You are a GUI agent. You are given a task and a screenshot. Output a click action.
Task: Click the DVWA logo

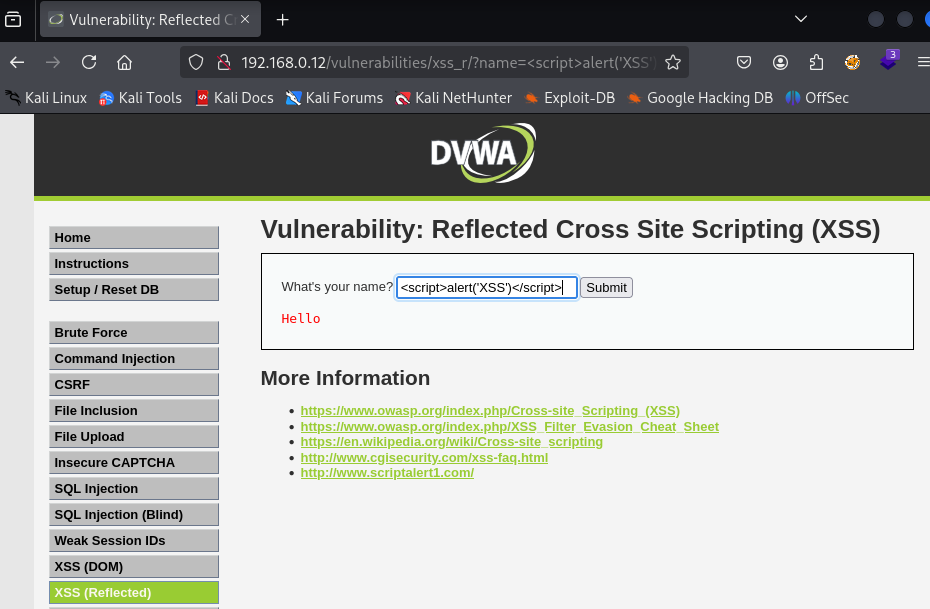coord(483,153)
